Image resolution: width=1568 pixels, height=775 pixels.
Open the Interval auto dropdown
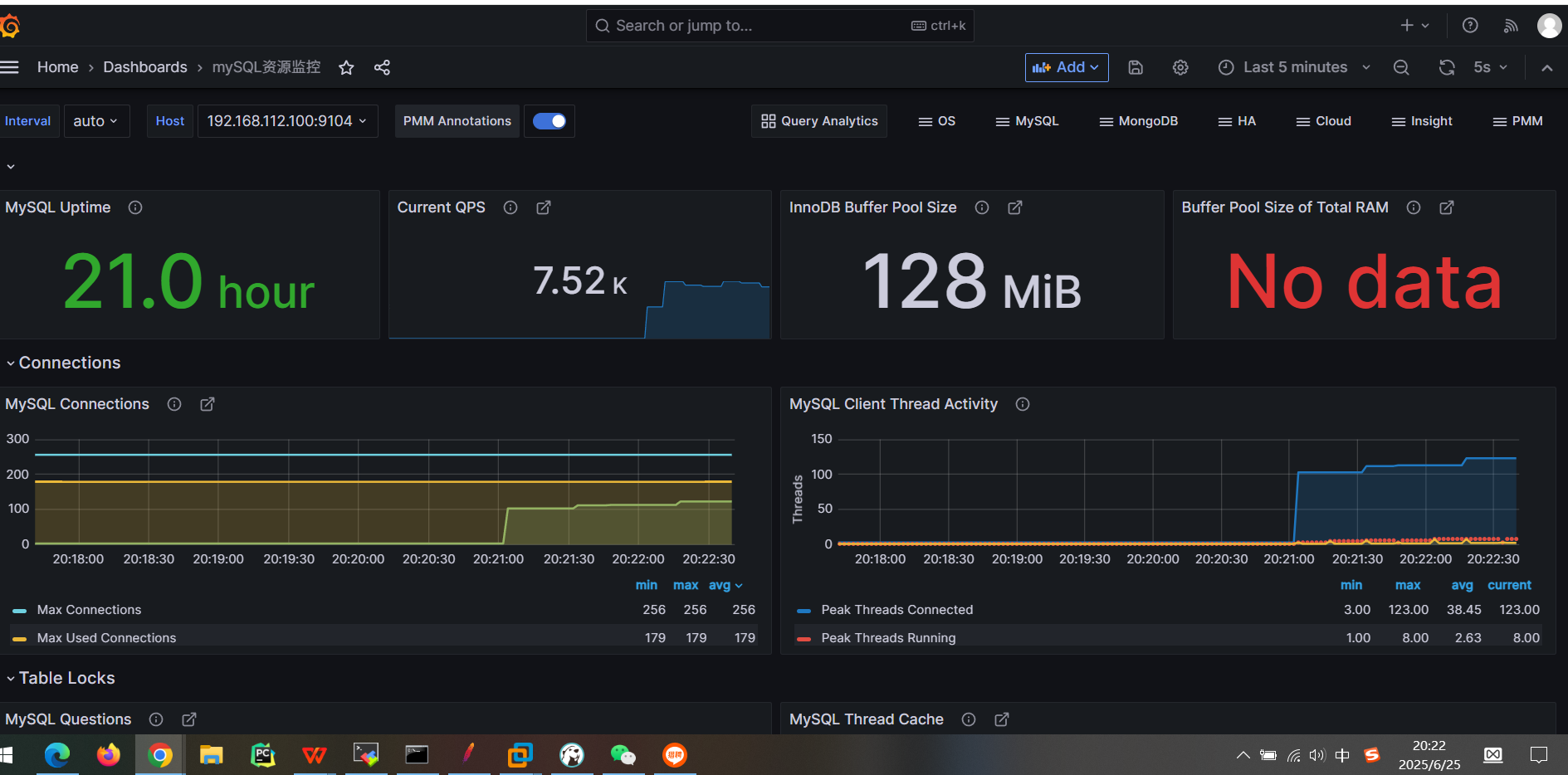tap(96, 121)
